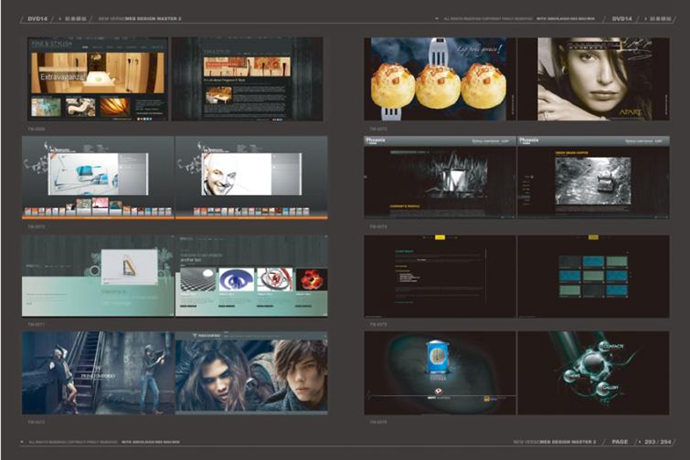Select the blue eye-shaped 3D render

point(236,280)
